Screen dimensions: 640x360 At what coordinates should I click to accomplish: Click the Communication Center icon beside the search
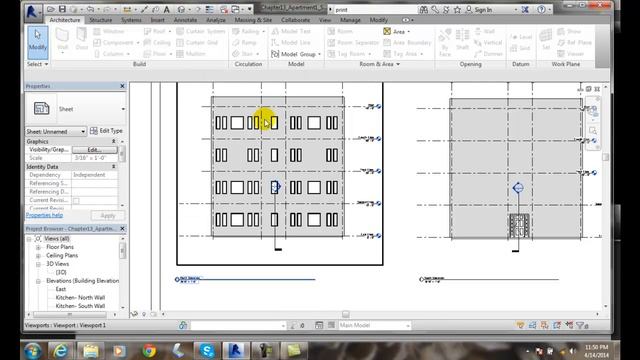pos(446,9)
